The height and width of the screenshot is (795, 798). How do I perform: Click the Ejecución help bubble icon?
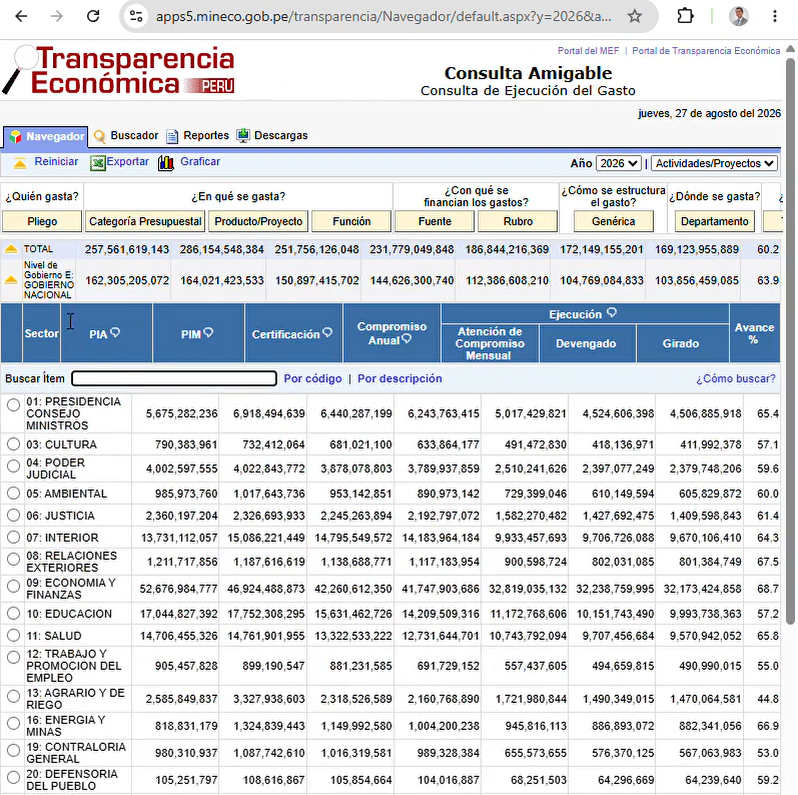pos(612,313)
